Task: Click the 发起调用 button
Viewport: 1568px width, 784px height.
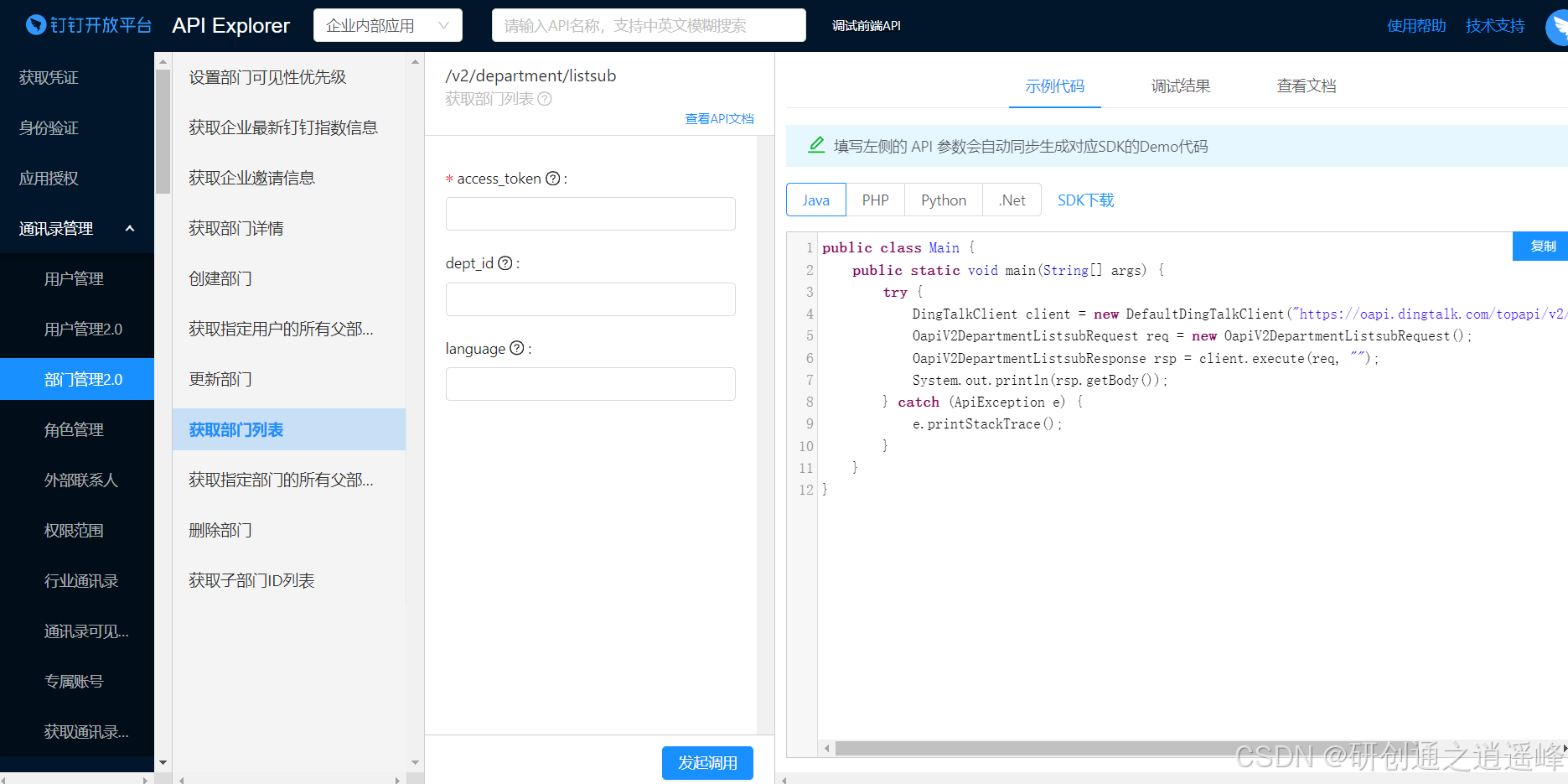Action: click(707, 762)
